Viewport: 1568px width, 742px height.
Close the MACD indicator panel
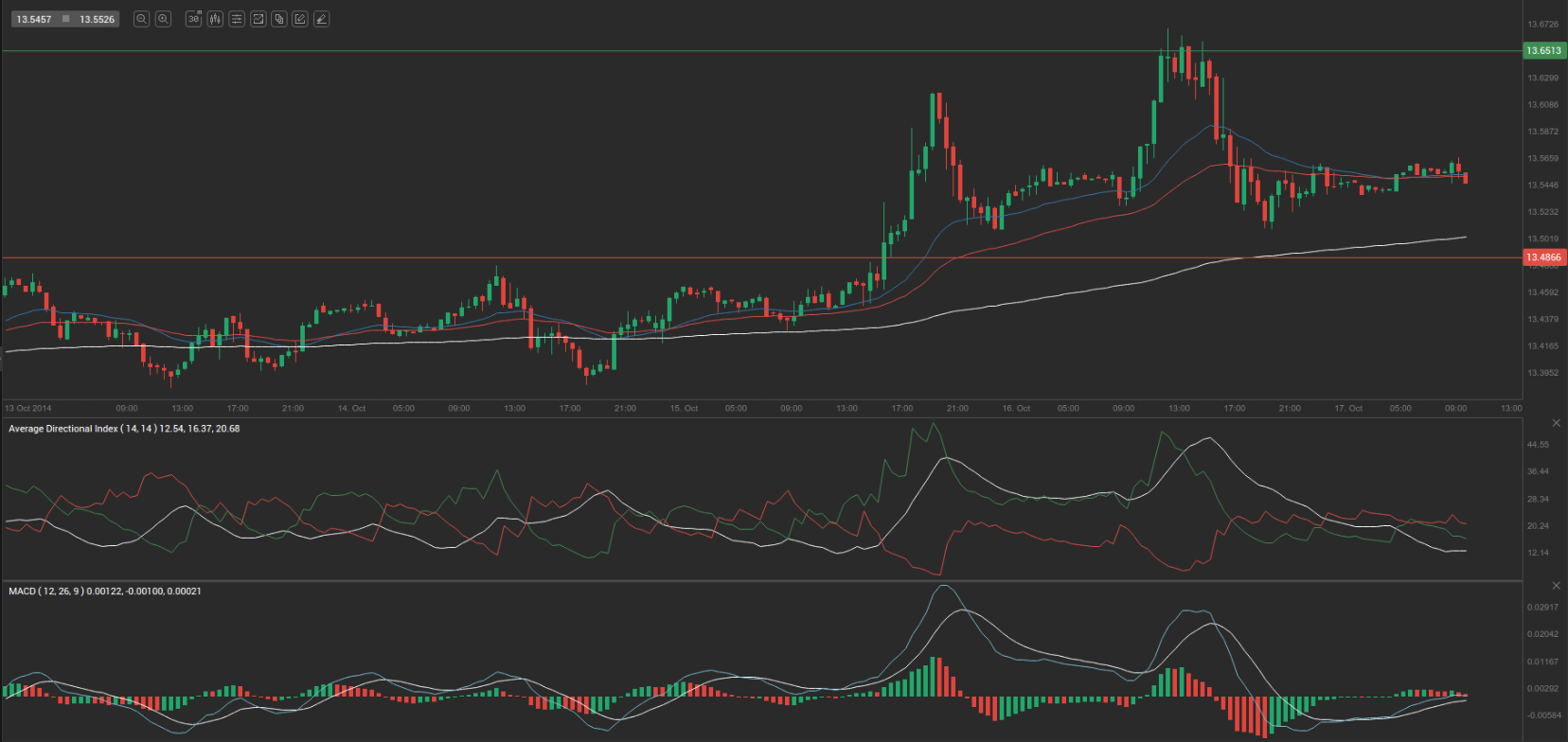(1556, 586)
